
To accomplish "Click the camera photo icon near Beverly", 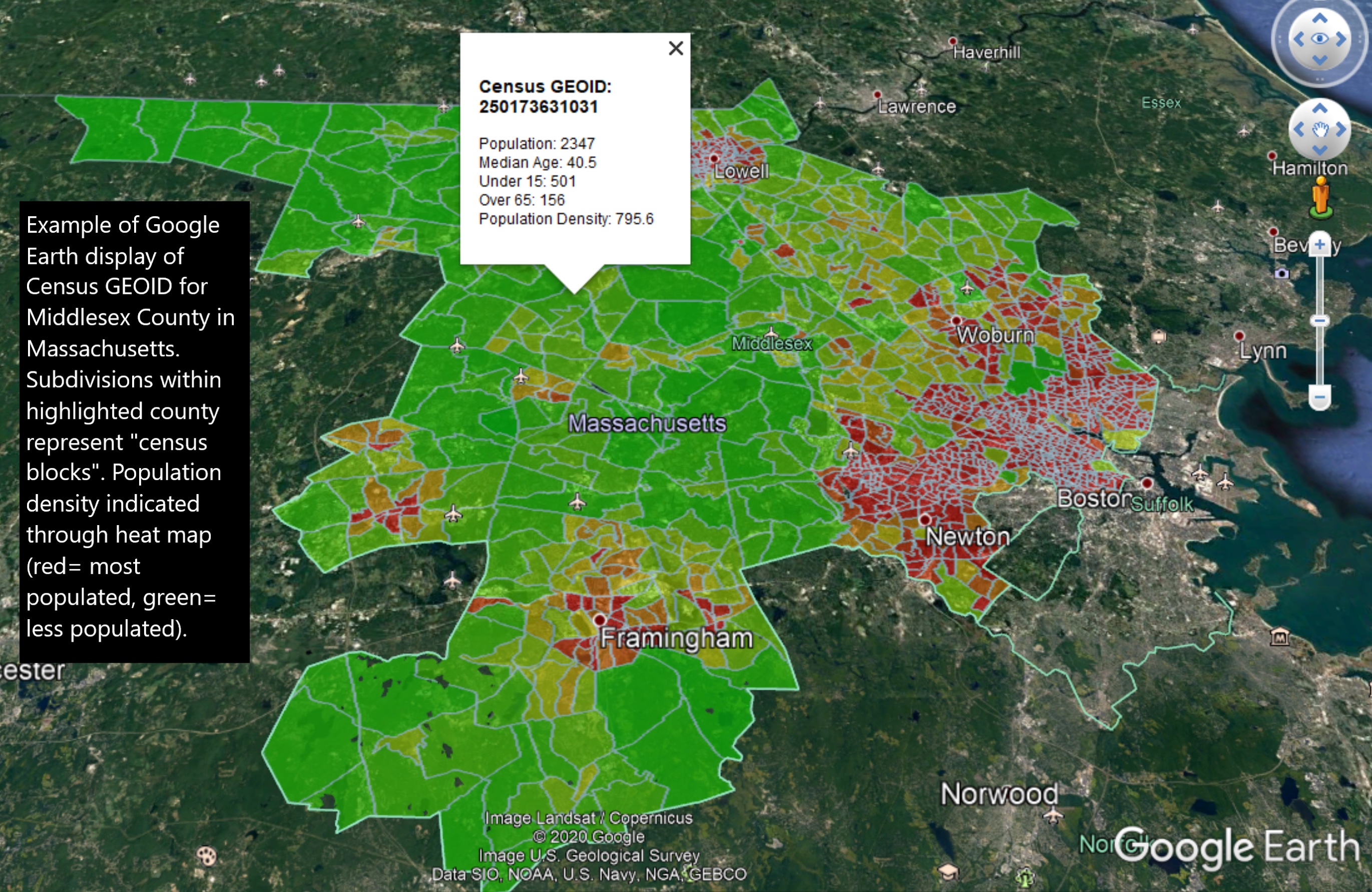I will tap(1281, 273).
